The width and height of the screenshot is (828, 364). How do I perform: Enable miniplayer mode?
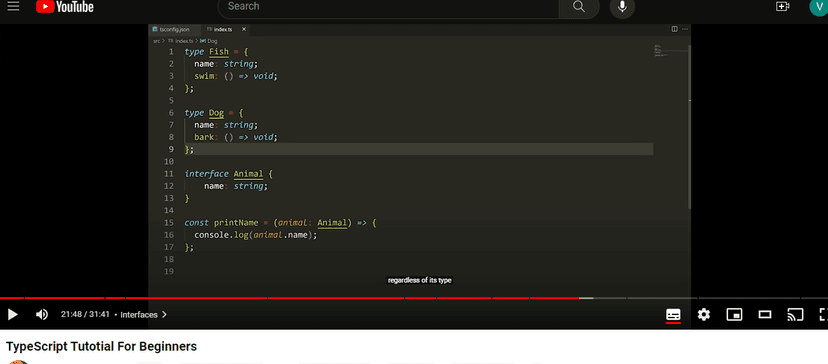[x=734, y=315]
